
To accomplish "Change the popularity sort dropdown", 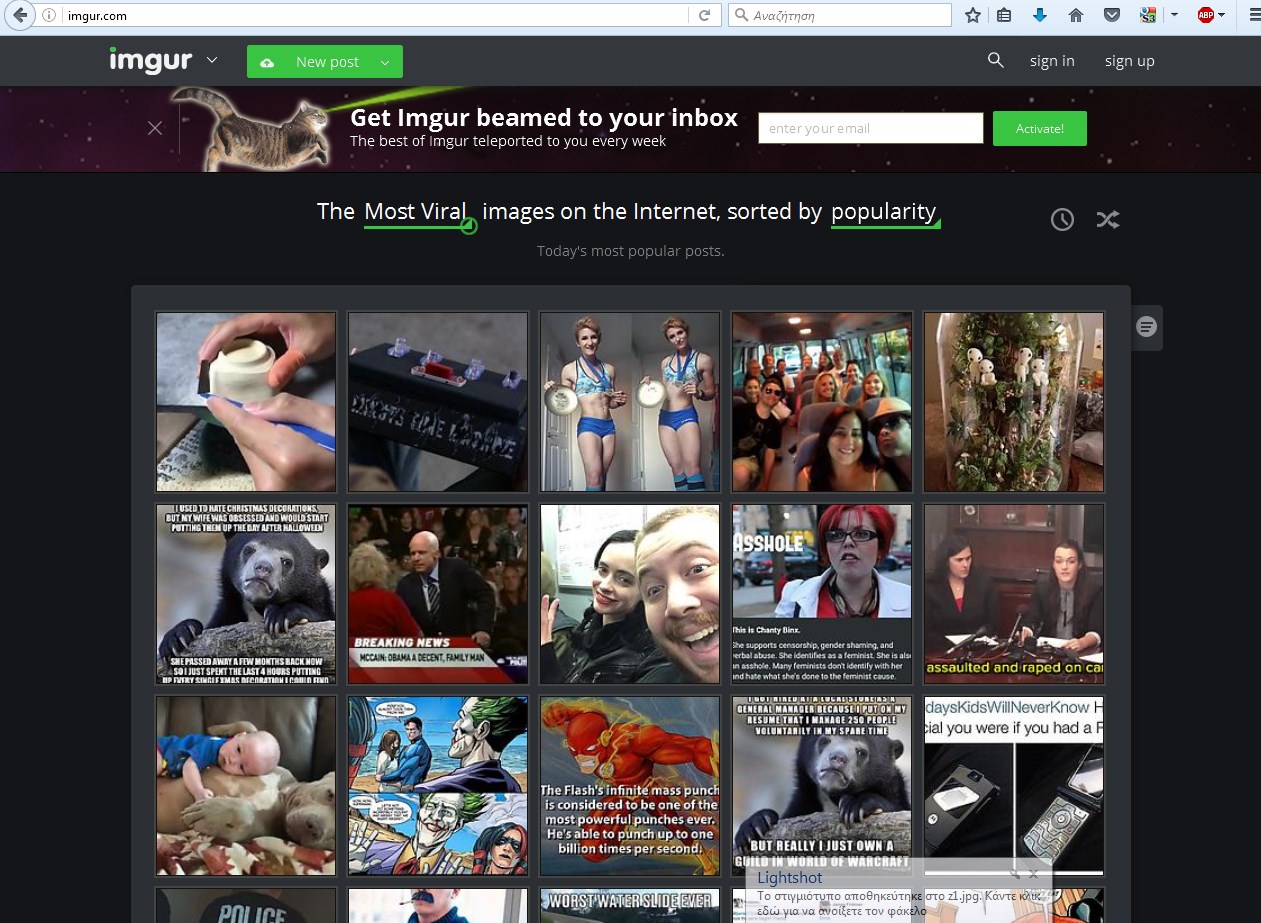I will pos(884,212).
